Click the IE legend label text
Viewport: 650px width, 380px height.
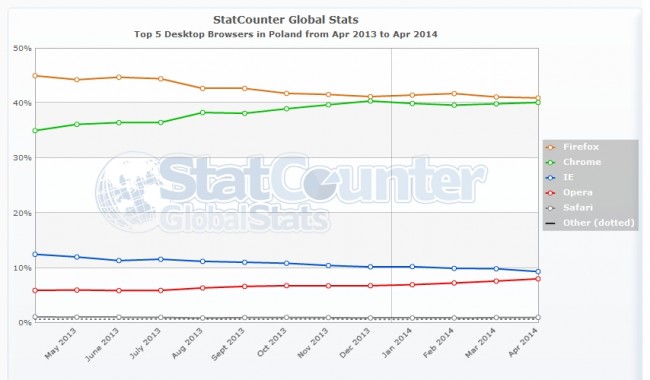coord(568,177)
